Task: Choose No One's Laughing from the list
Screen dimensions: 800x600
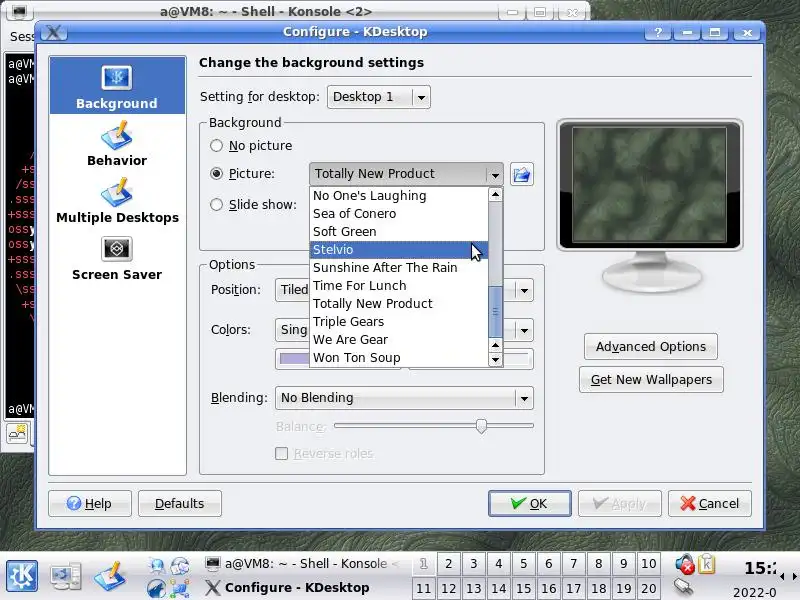Action: coord(399,196)
